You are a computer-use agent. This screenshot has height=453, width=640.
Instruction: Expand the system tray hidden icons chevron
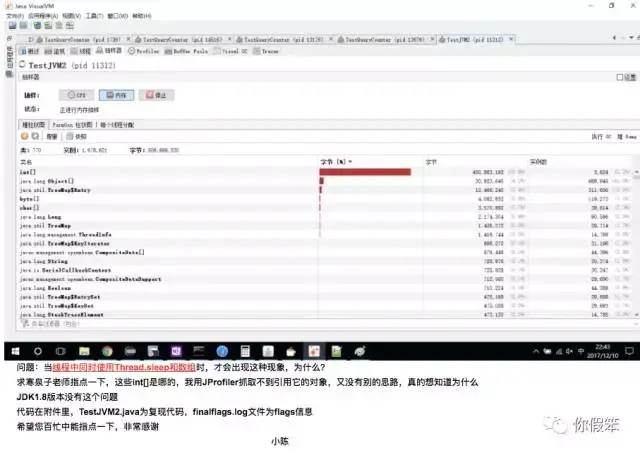[536, 351]
